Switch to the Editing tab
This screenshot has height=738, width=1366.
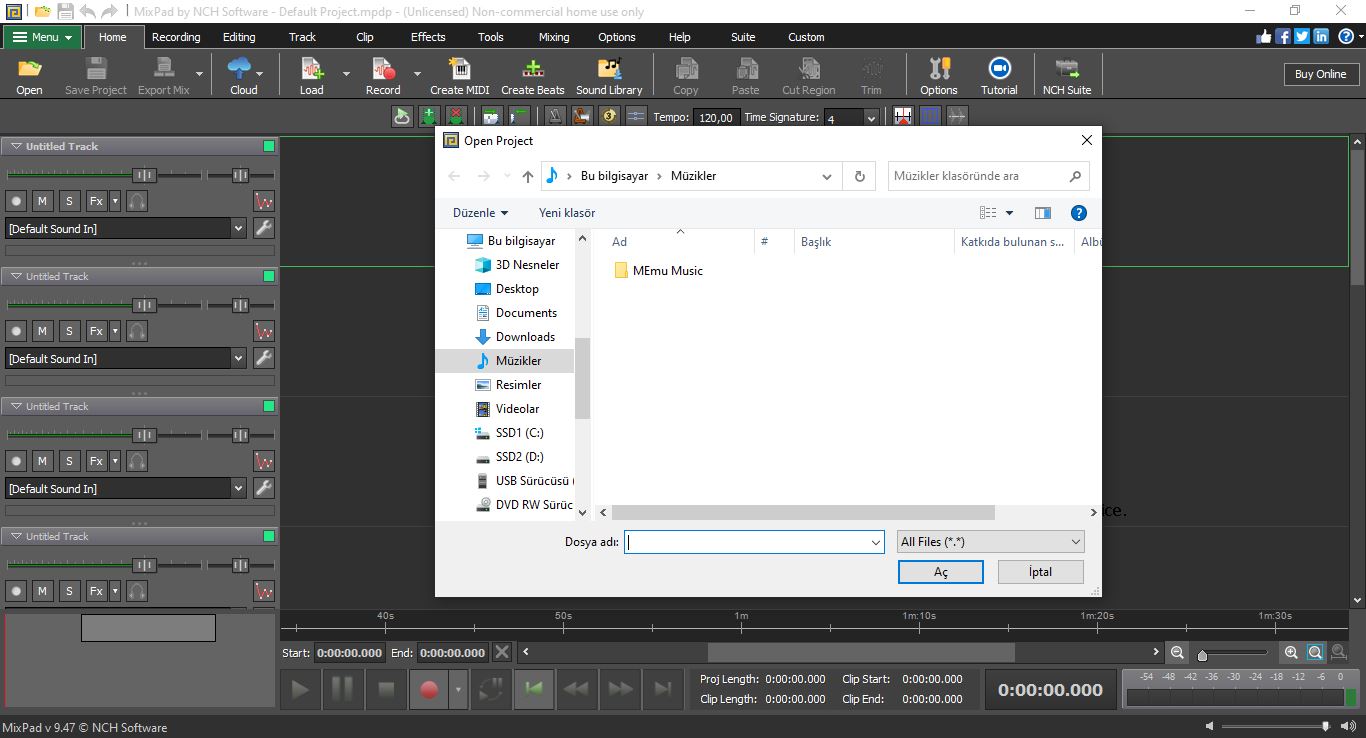[x=239, y=37]
